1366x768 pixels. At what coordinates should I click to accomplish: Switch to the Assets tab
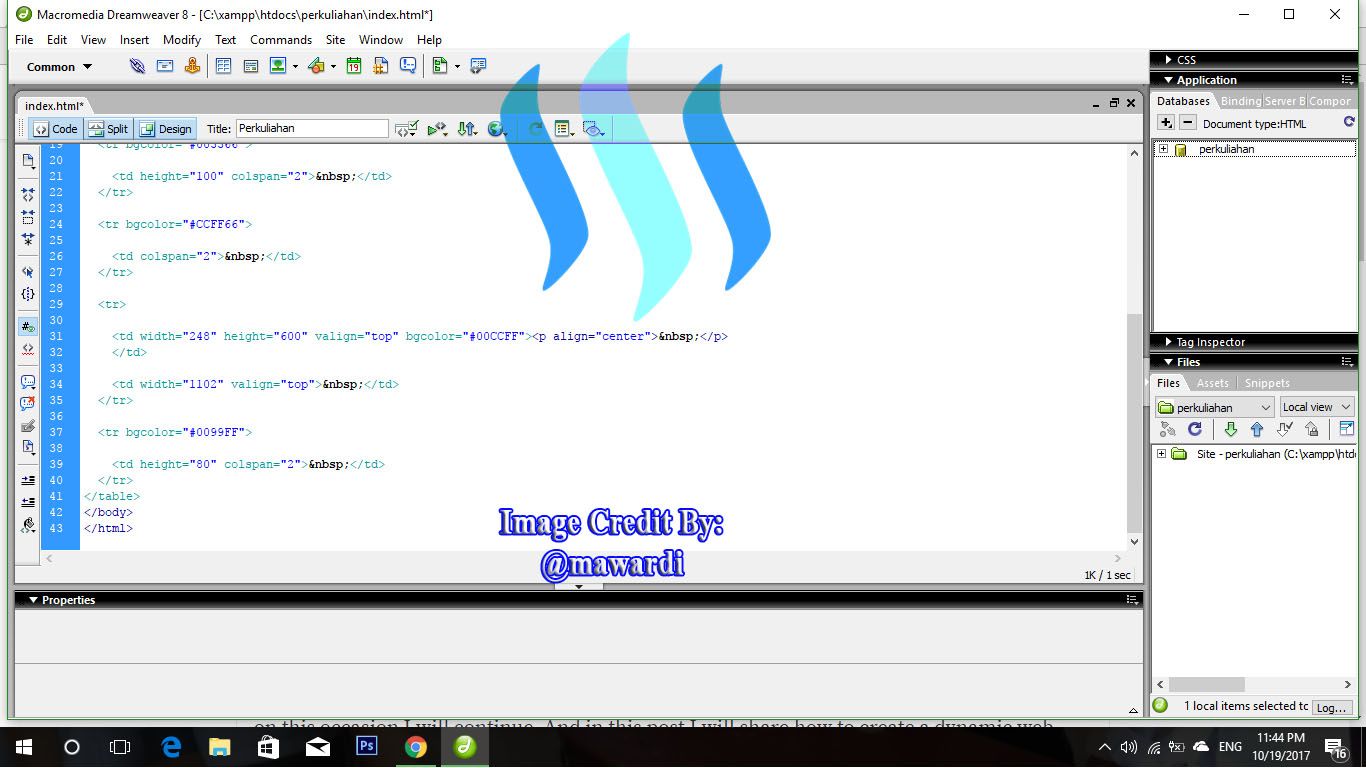pyautogui.click(x=1212, y=383)
